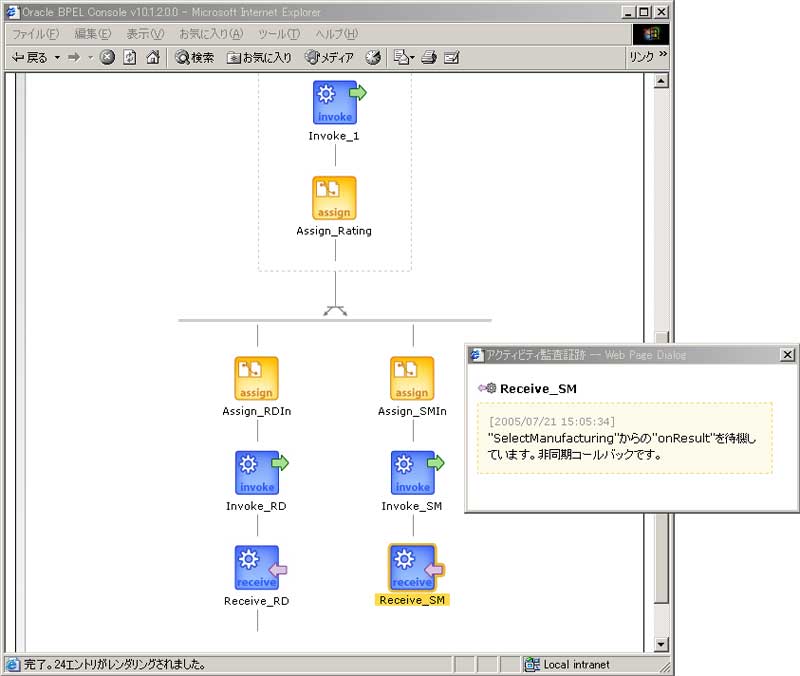Click the "SelectManufacturing" onResult audit message text

622,446
